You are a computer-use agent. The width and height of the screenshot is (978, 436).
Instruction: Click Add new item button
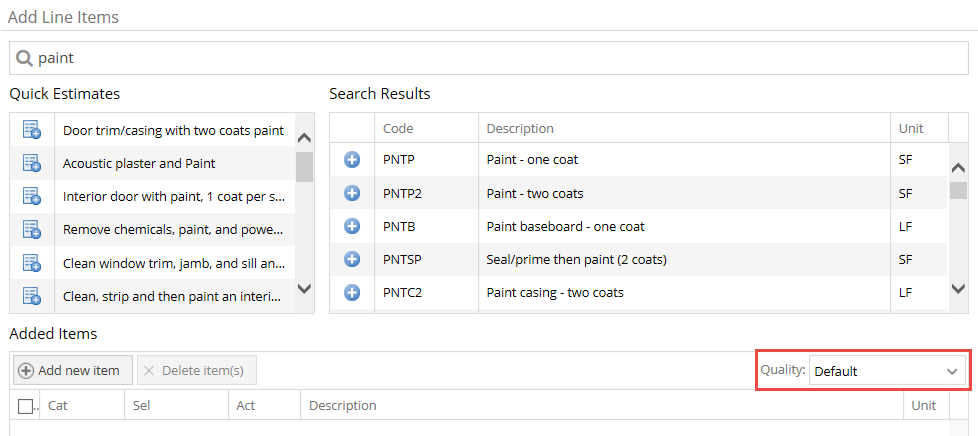73,371
